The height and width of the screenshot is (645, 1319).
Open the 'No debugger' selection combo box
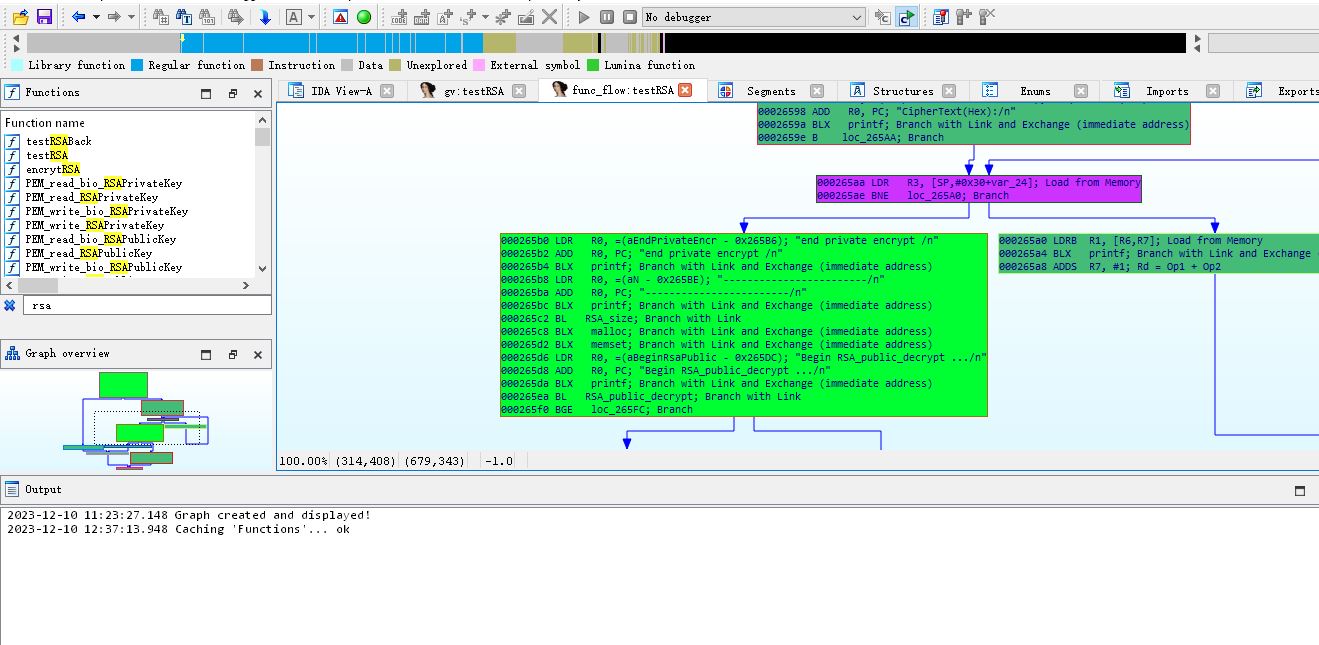tap(754, 17)
